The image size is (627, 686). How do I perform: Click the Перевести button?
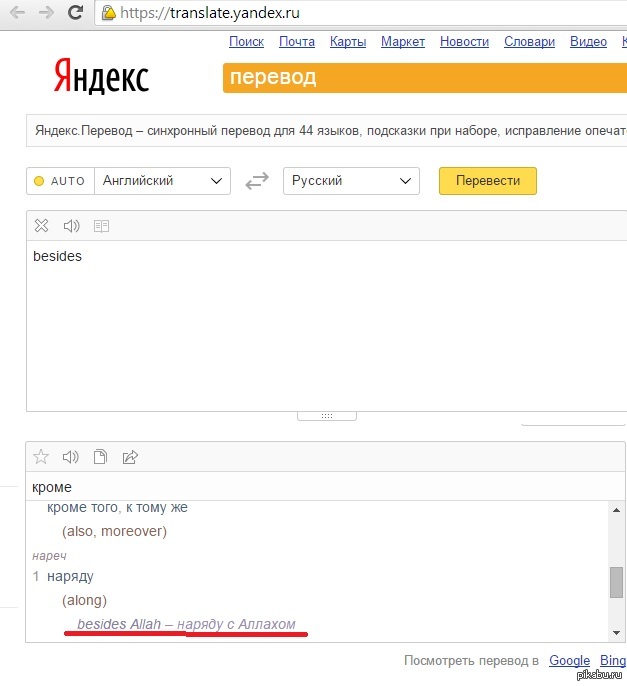[488, 181]
